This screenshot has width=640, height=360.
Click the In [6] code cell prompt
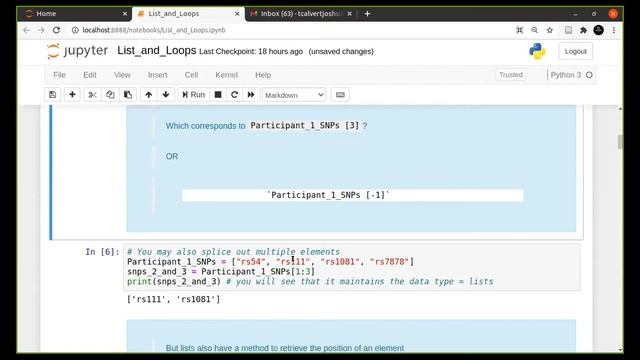[102, 252]
